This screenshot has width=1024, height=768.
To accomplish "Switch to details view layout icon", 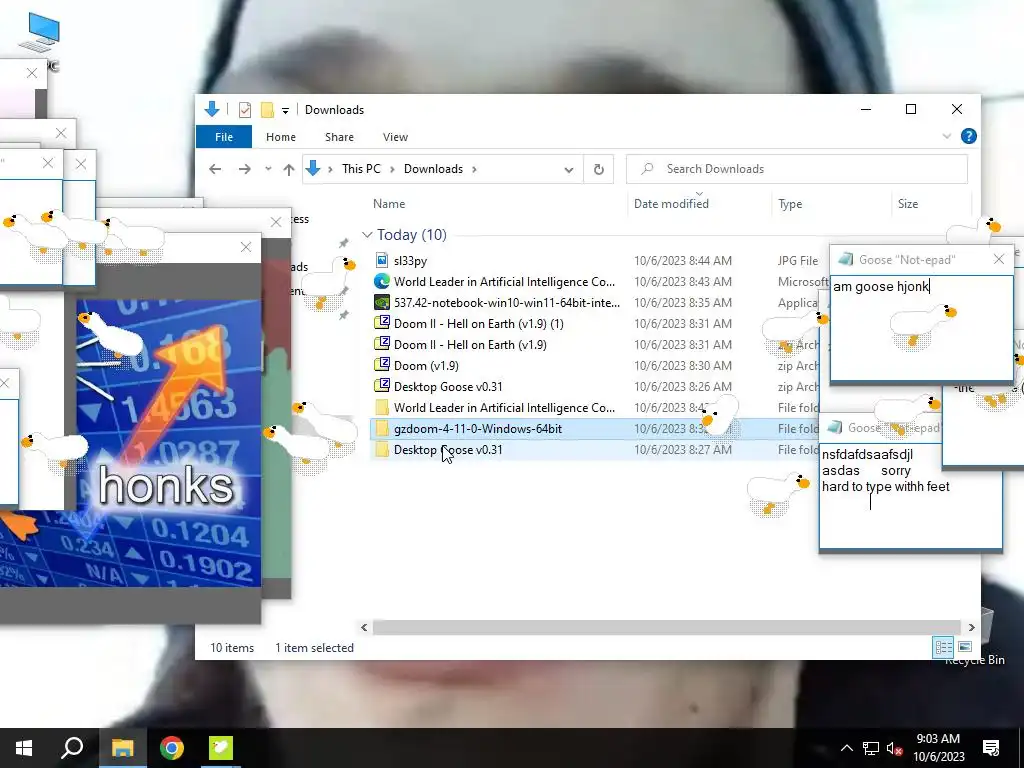I will (943, 647).
